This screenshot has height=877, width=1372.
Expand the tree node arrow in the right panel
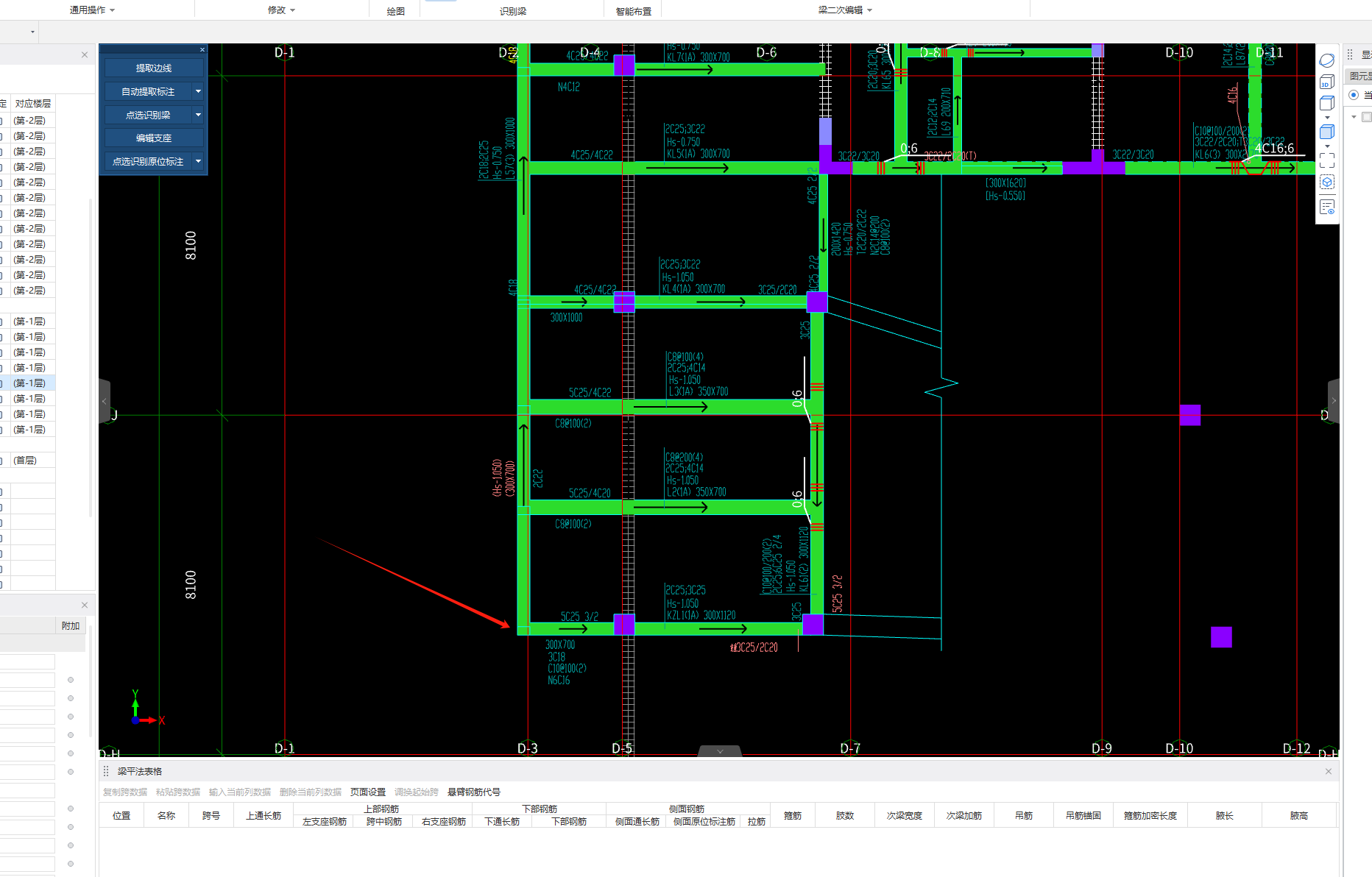pos(1354,117)
